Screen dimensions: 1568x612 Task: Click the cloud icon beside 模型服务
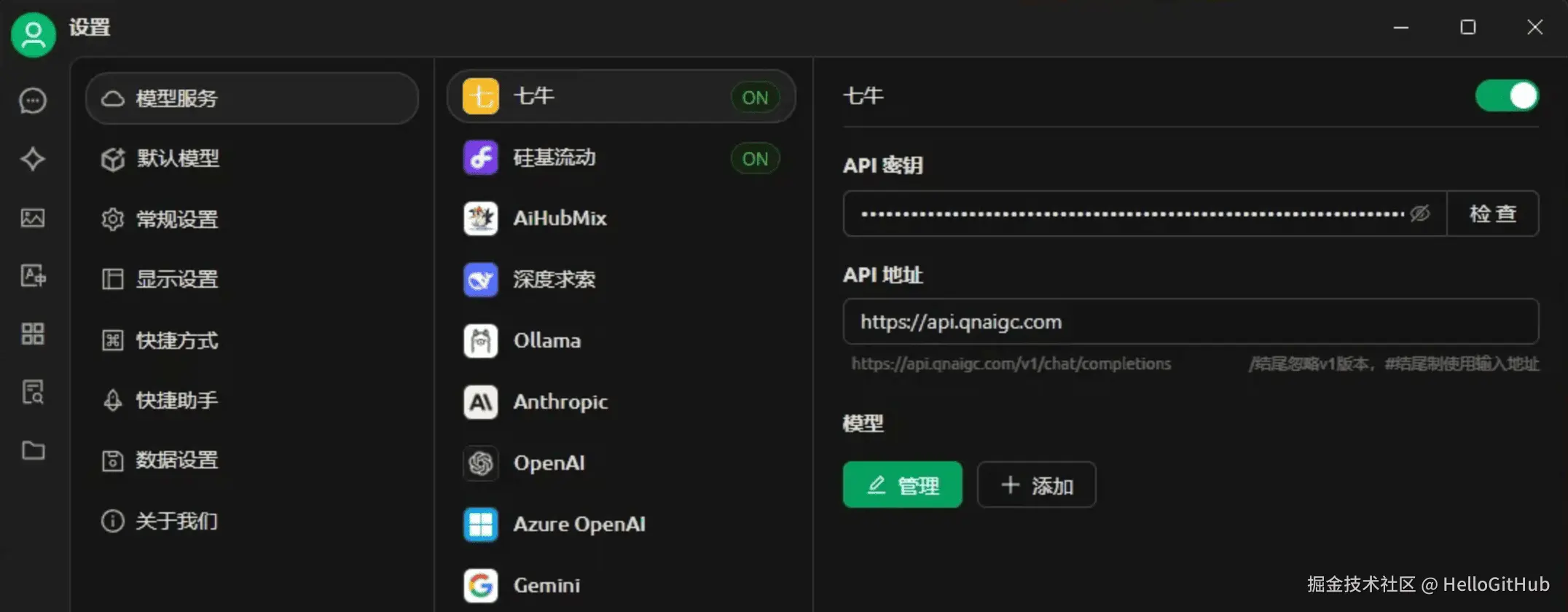pos(113,98)
